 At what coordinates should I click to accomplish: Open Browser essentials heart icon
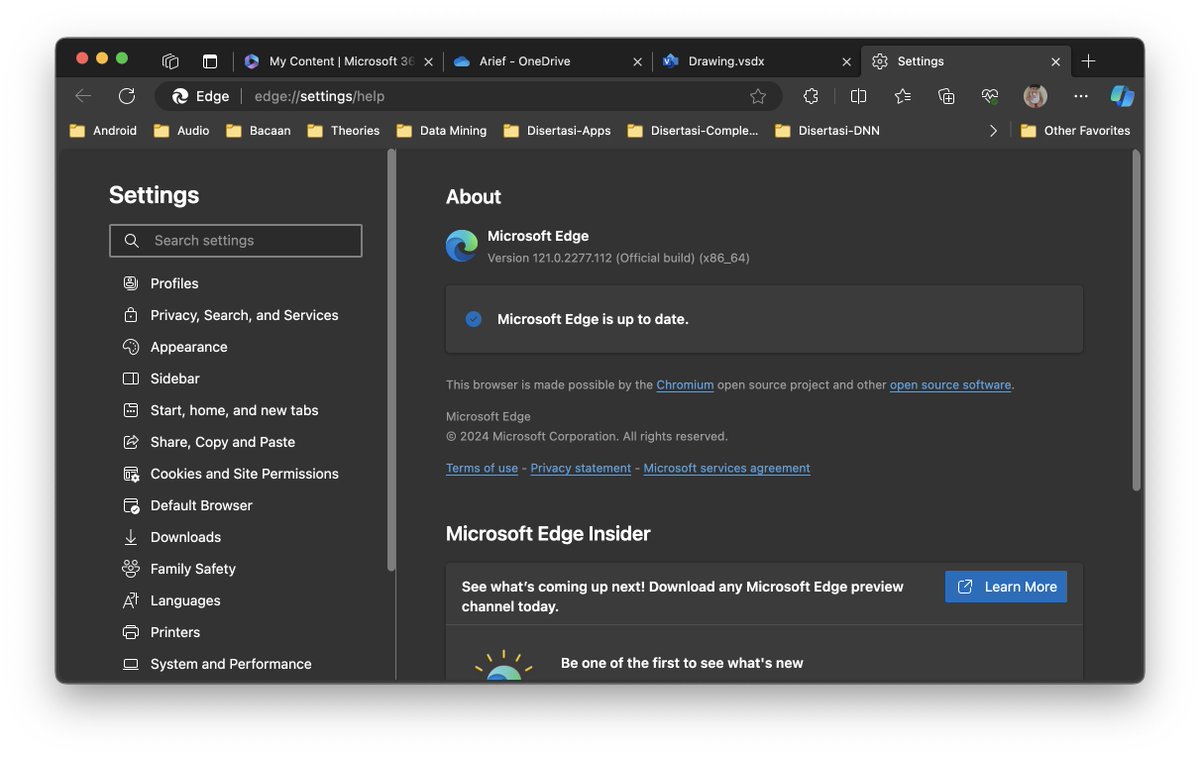tap(990, 96)
